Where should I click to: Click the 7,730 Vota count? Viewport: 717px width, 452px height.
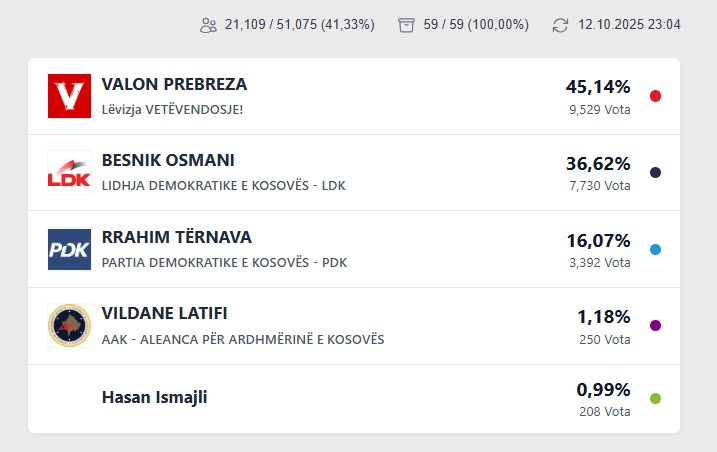(x=600, y=185)
